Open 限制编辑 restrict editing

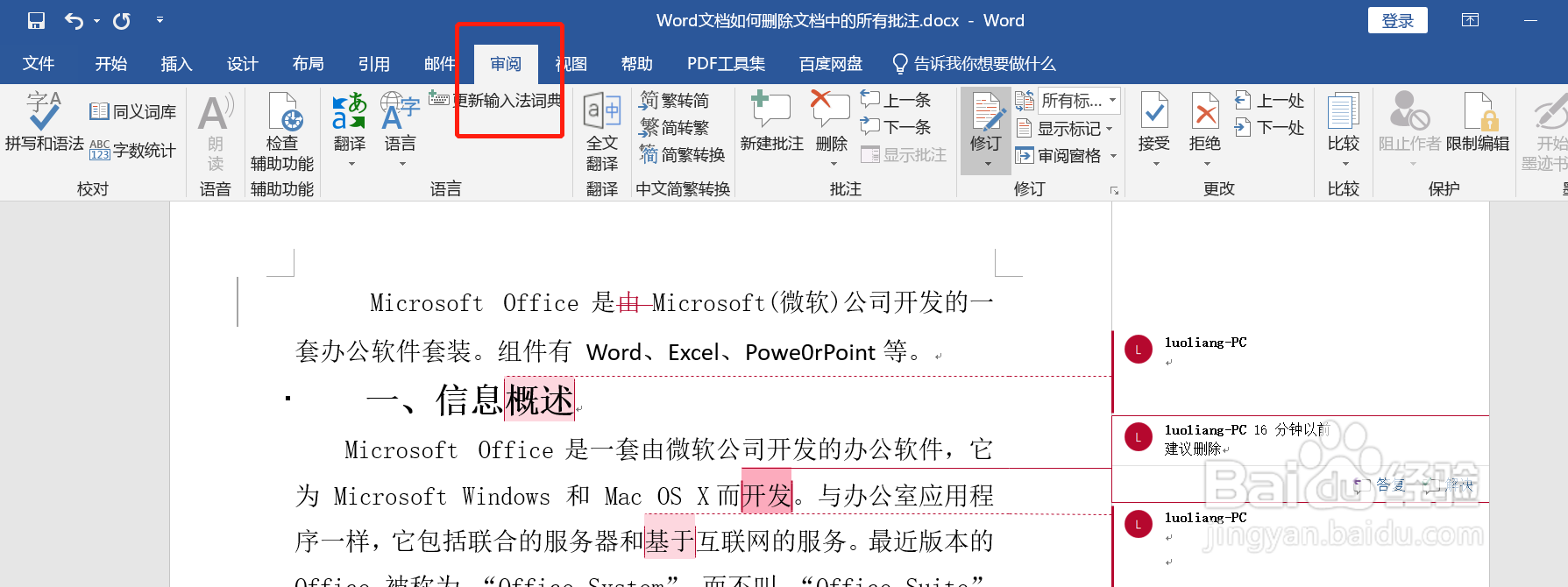click(1478, 122)
